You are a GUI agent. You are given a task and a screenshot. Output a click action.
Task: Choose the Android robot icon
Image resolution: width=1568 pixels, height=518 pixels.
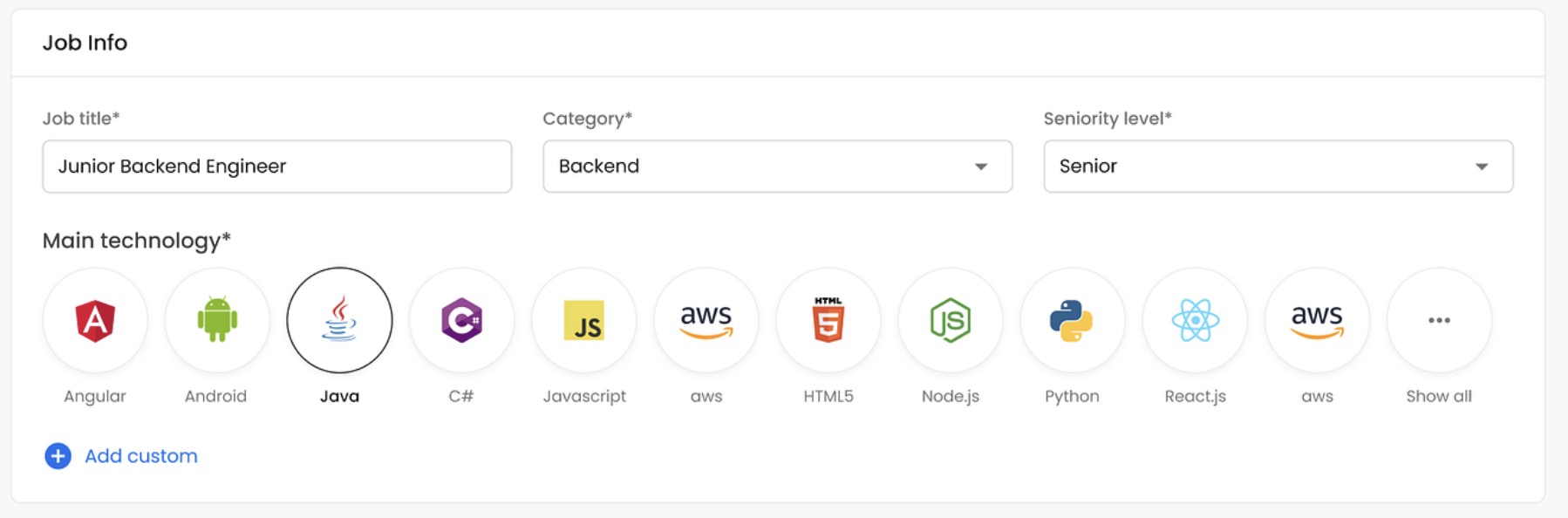217,320
